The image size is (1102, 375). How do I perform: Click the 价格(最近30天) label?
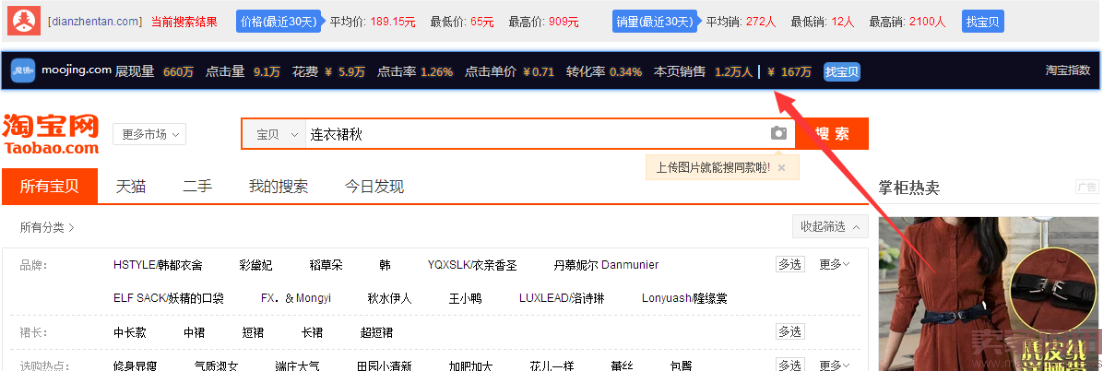279,22
